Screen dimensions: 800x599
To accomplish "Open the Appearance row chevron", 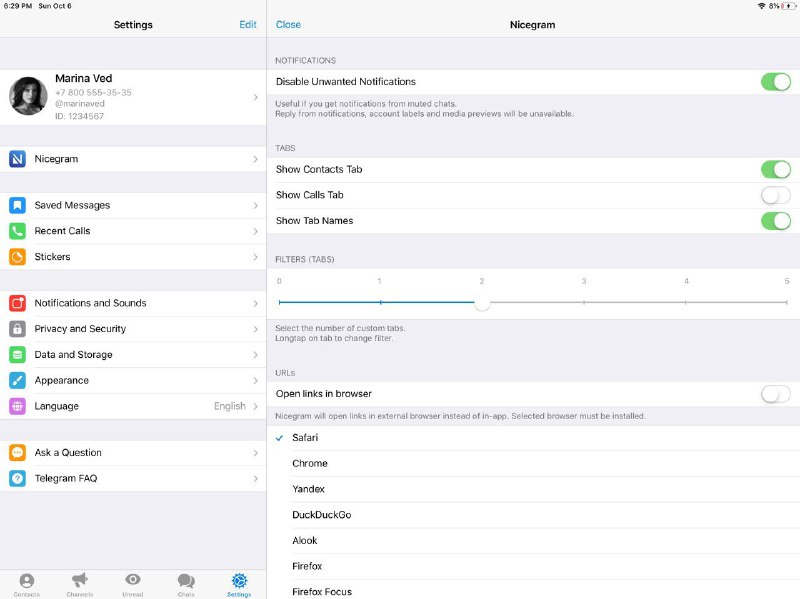I will click(256, 381).
